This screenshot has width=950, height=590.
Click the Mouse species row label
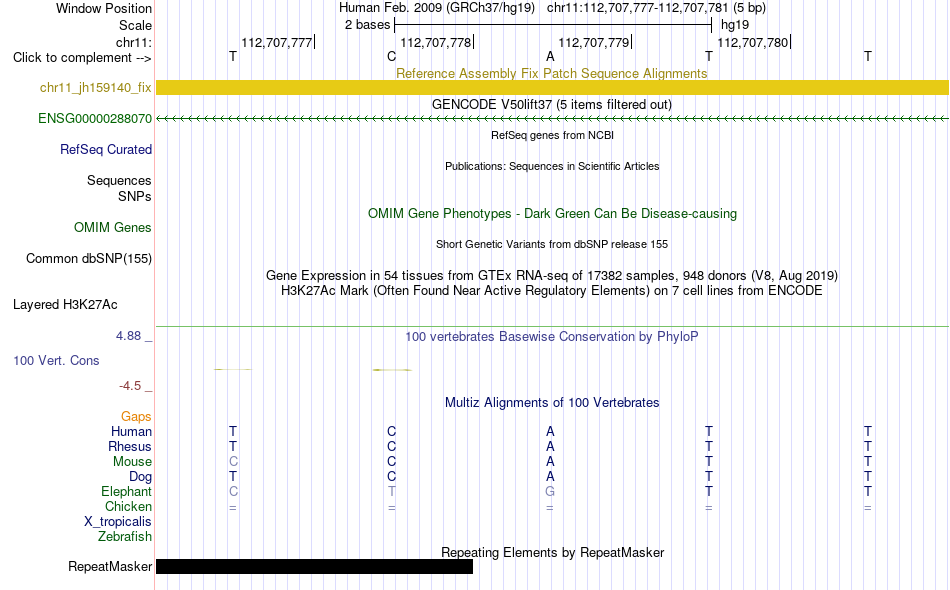pos(132,462)
